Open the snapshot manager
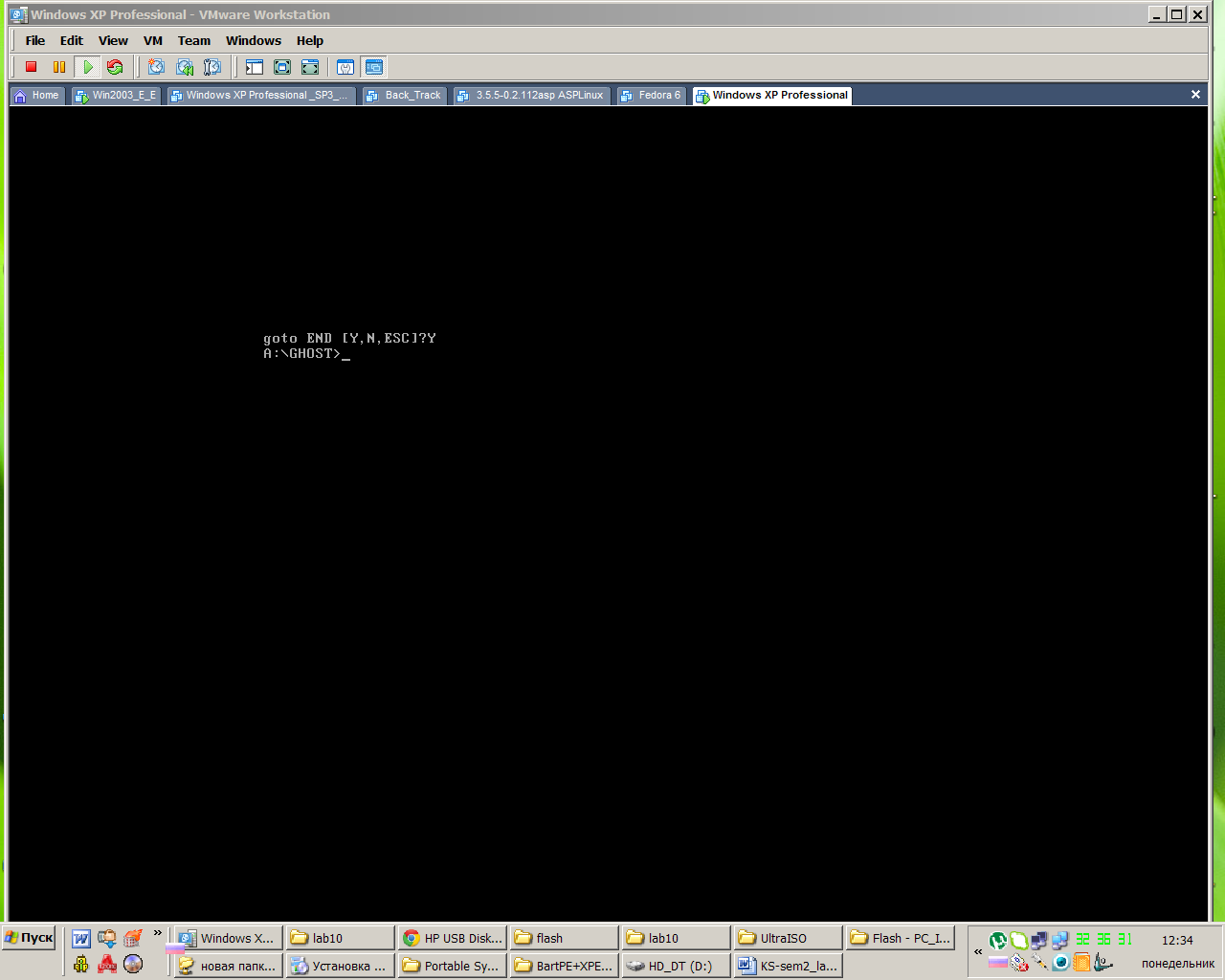Screen dimensions: 1225x980 click(212, 67)
